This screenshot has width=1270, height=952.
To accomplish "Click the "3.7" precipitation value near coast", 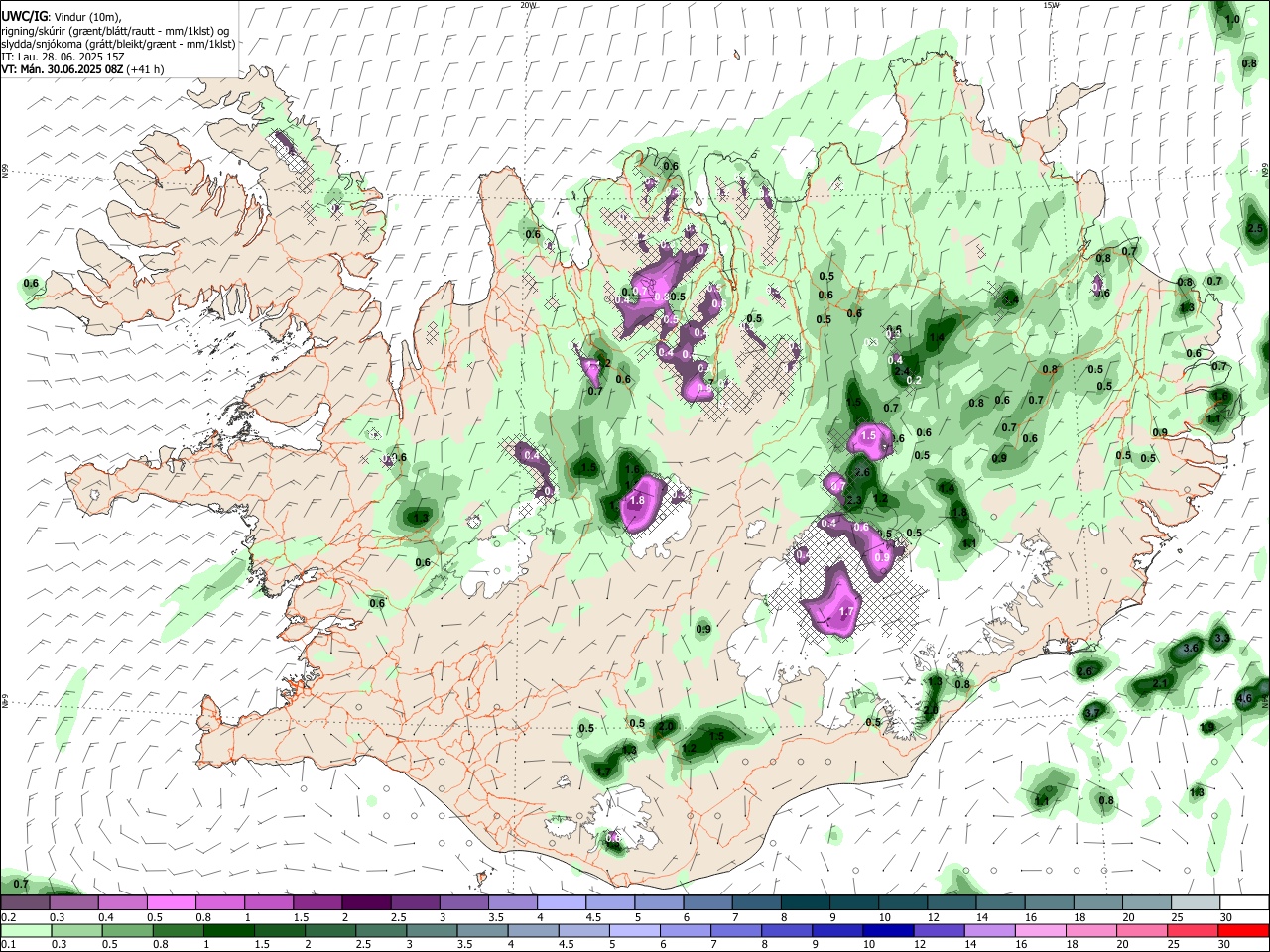I will point(1092,713).
